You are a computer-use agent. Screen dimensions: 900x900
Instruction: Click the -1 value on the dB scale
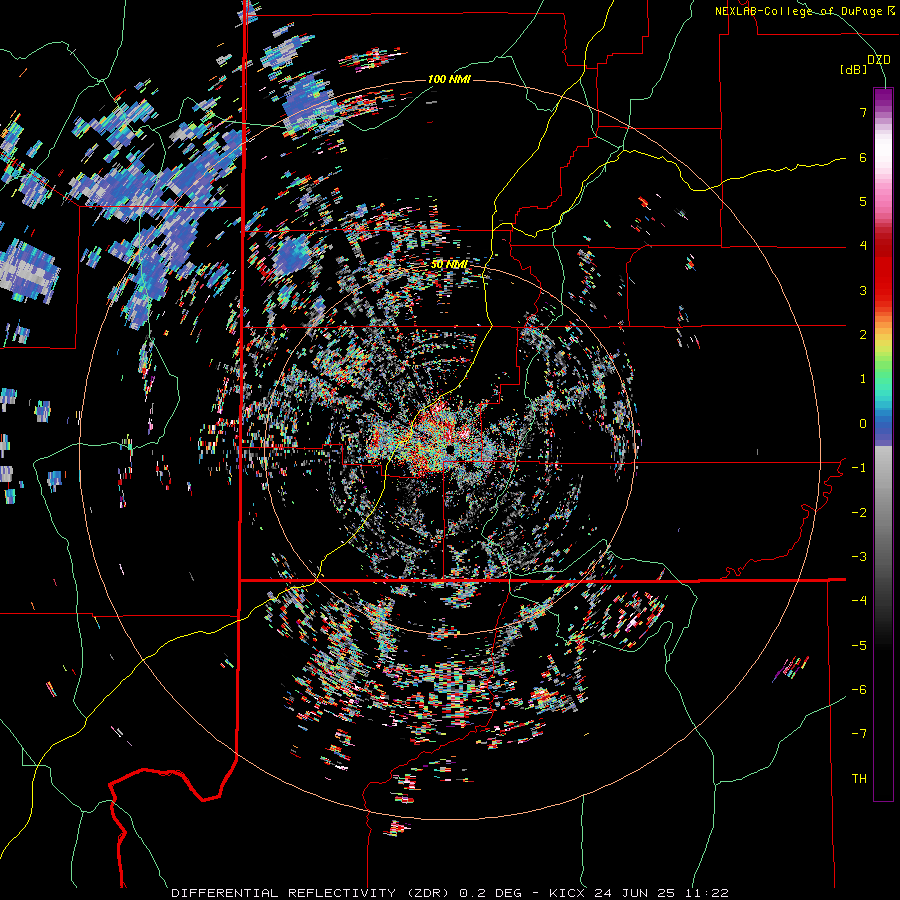859,468
